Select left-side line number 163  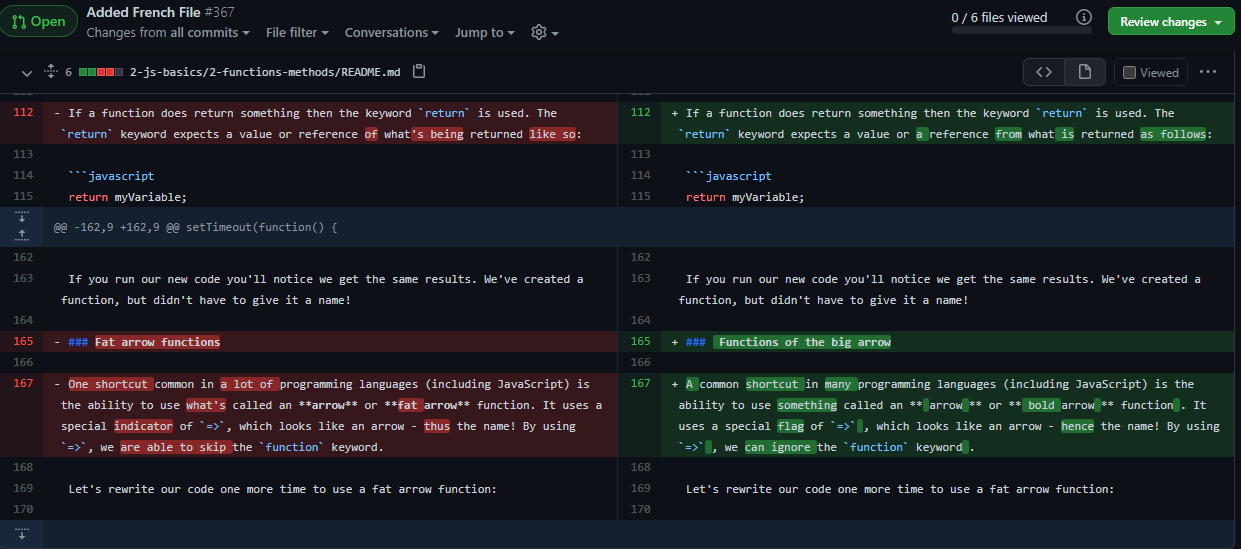[23, 279]
